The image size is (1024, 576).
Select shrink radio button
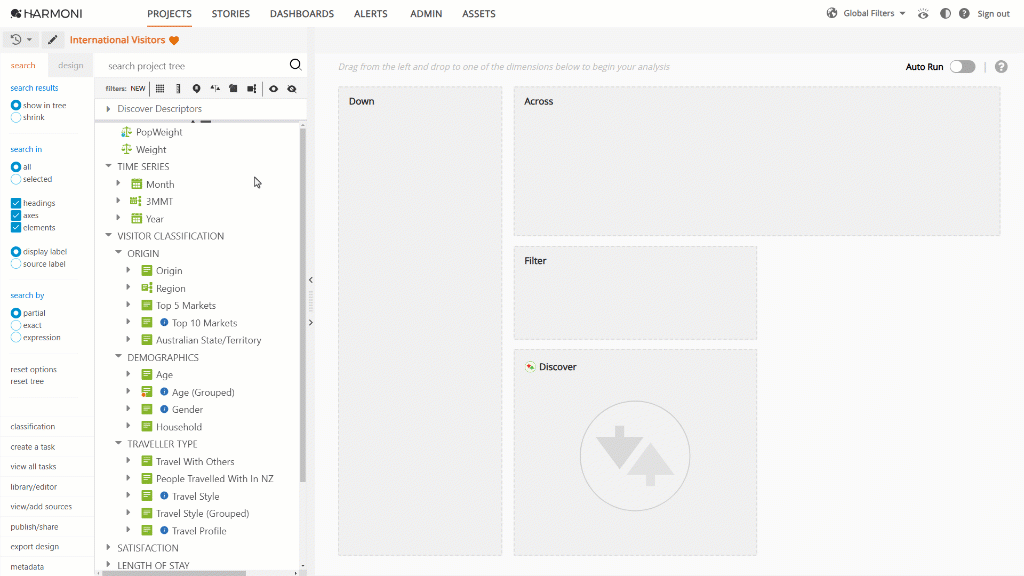pyautogui.click(x=16, y=118)
